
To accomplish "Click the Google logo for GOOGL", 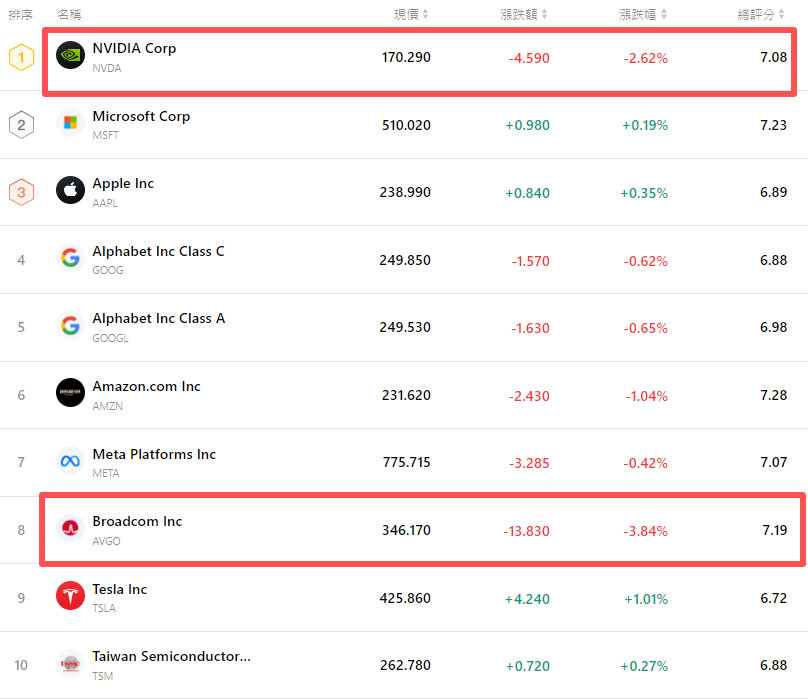I will 70,326.
